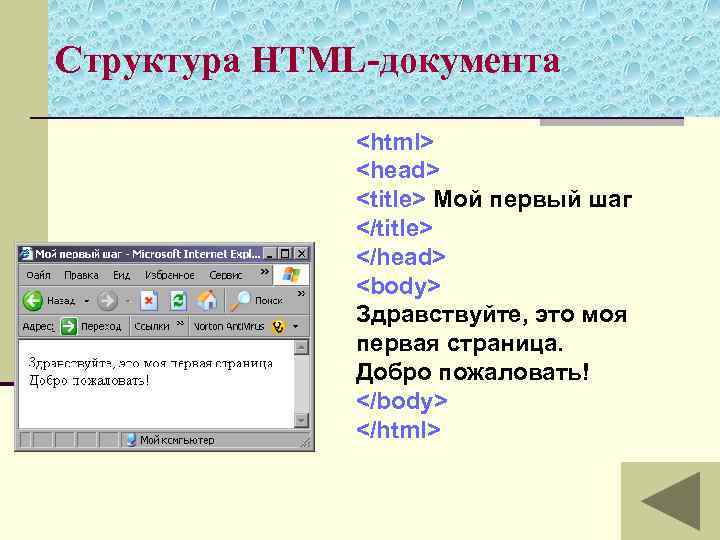Click the grey Forward arrow icon
The width and height of the screenshot is (720, 540).
pos(107,301)
